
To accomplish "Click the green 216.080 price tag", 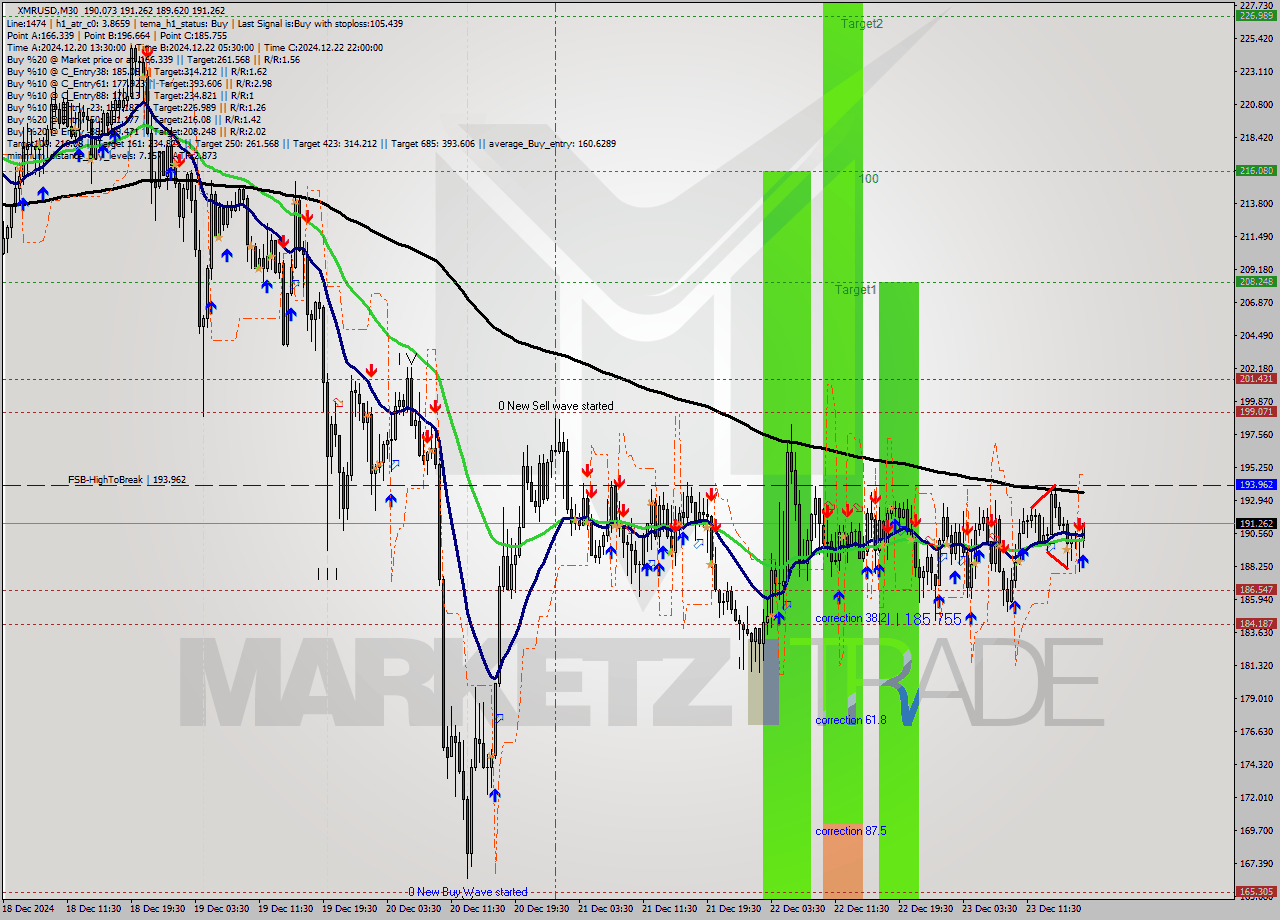I will point(1256,171).
